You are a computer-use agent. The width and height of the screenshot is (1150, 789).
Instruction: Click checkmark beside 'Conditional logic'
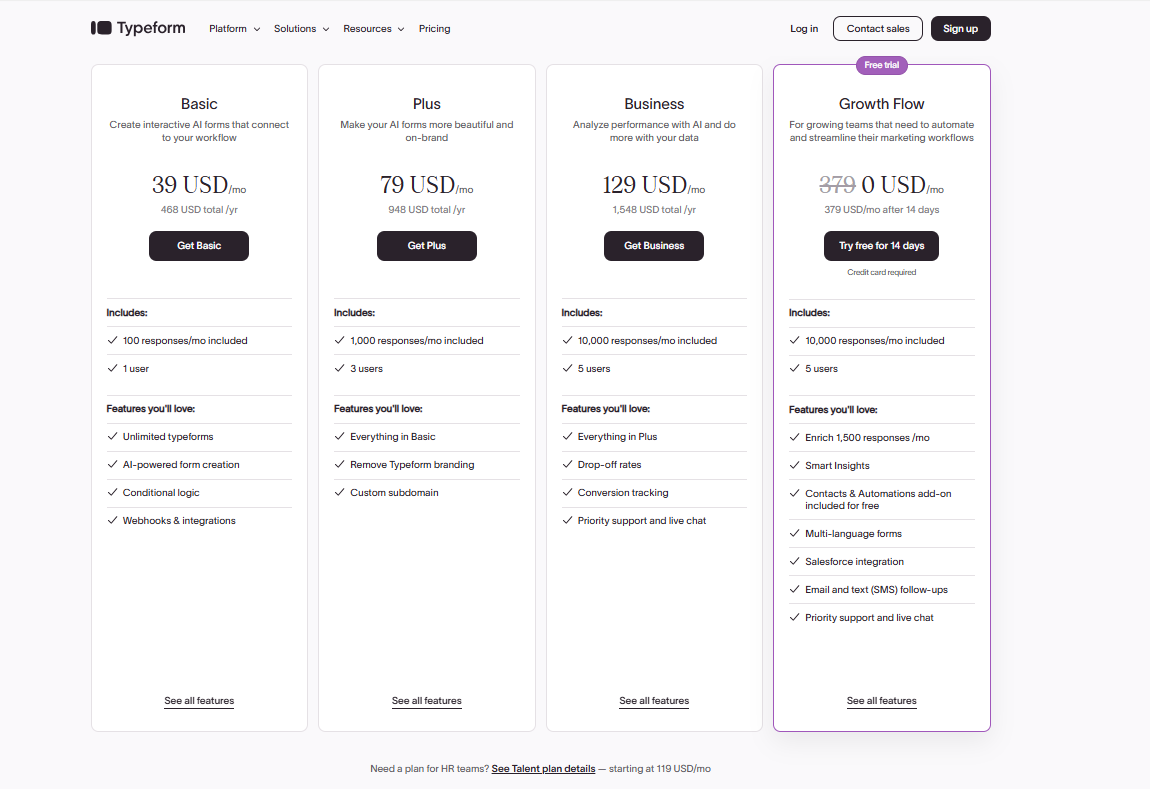(x=112, y=491)
